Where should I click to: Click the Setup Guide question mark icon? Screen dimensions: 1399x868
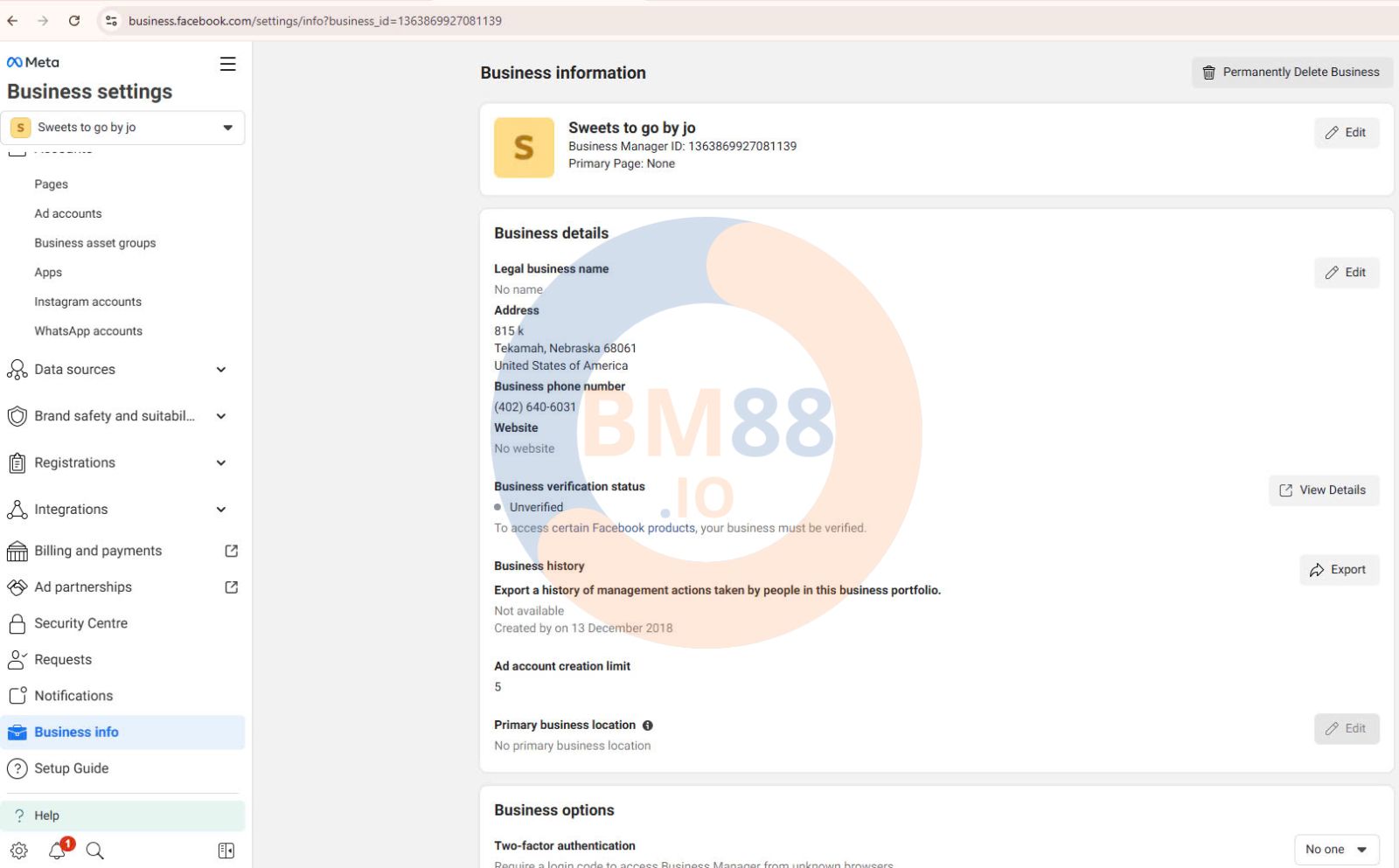tap(17, 768)
